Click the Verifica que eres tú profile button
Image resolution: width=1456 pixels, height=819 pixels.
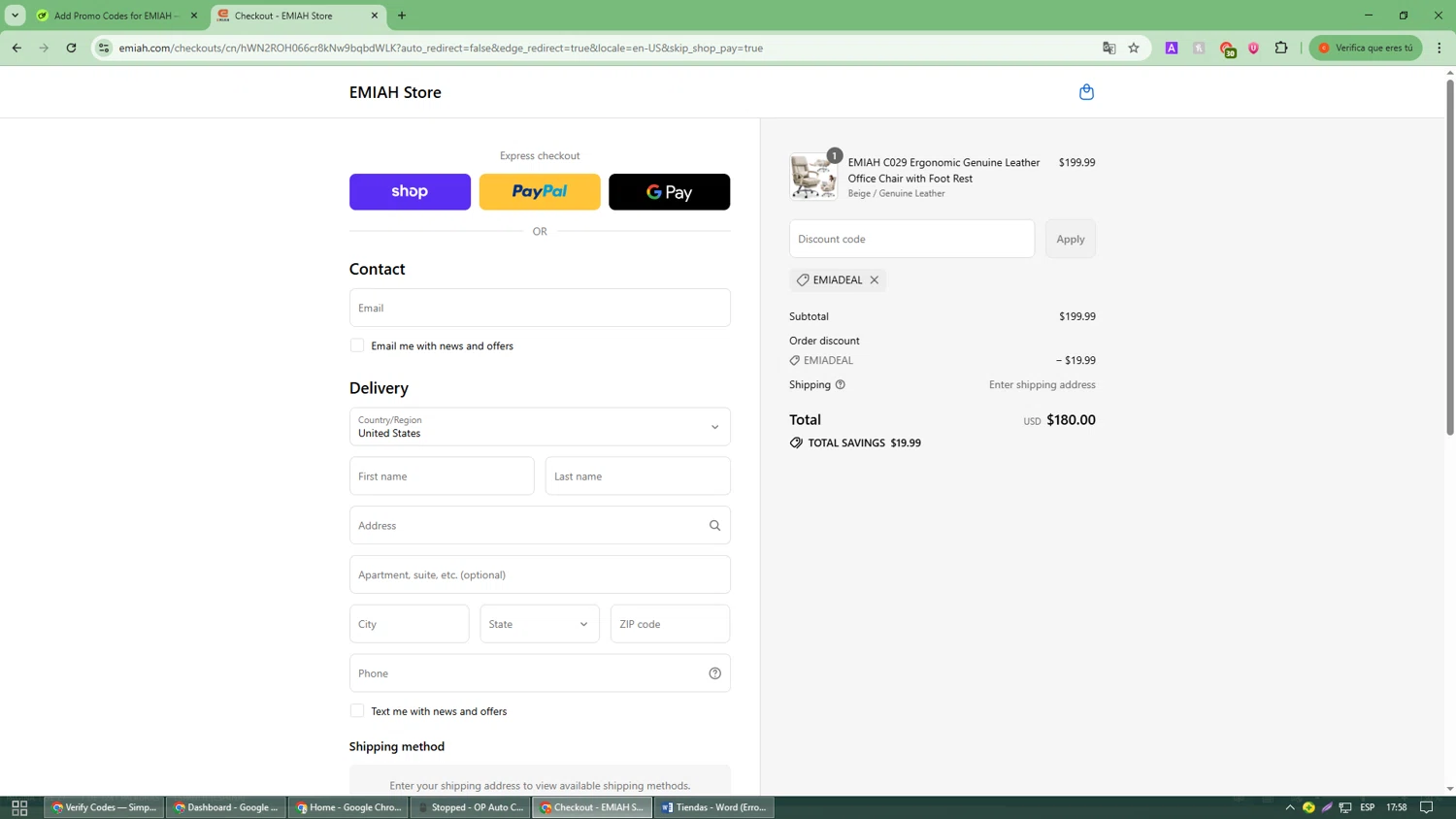1366,48
